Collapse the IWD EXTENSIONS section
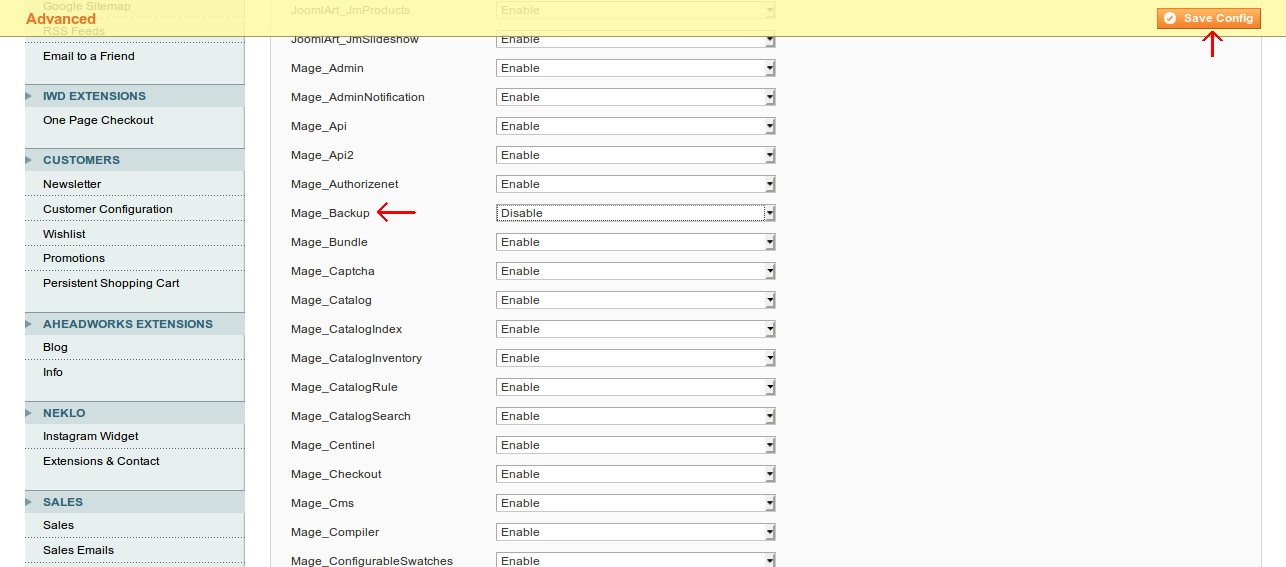The height and width of the screenshot is (567, 1286). pyautogui.click(x=134, y=96)
